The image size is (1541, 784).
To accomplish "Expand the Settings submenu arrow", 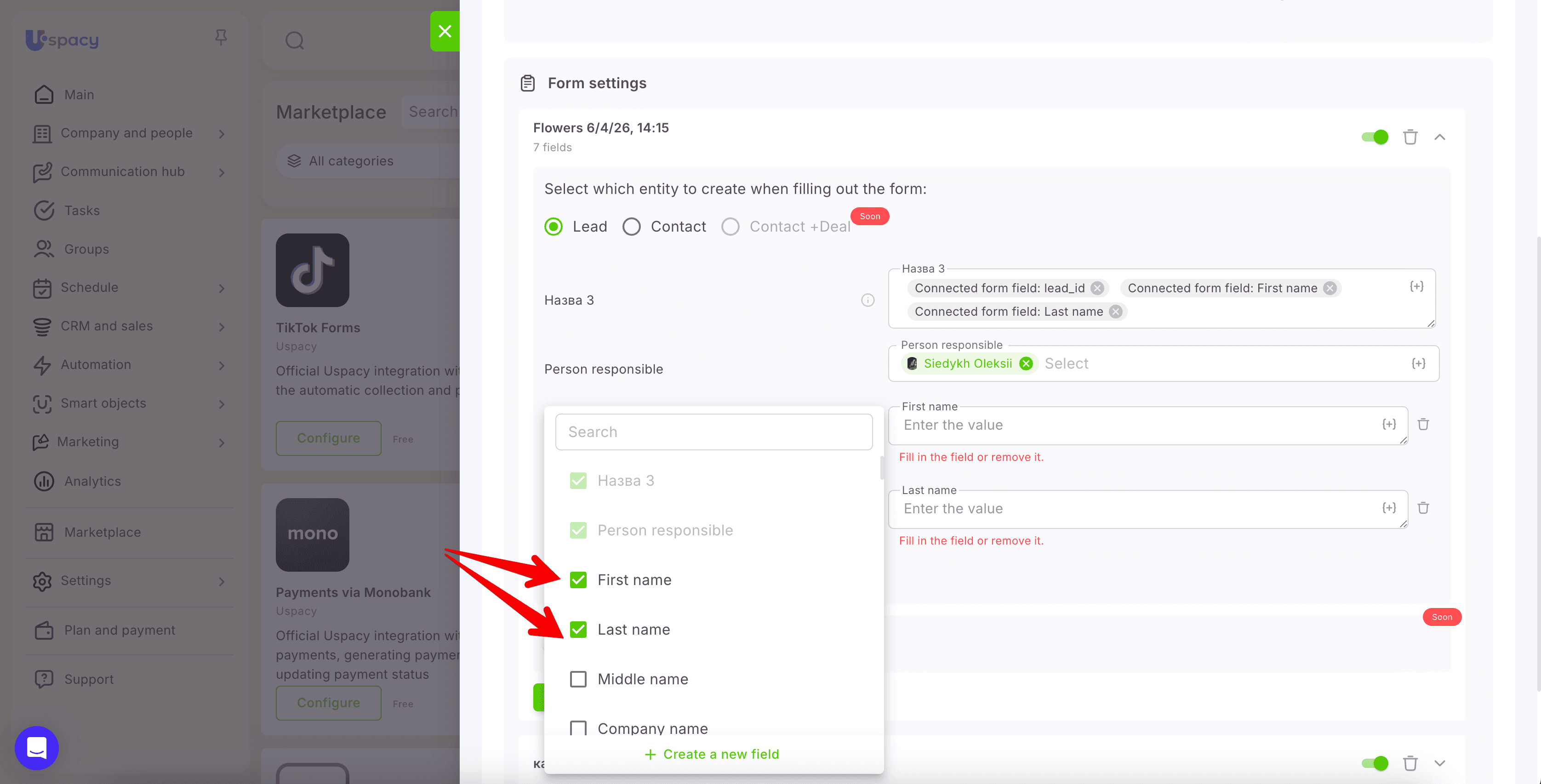I will pyautogui.click(x=222, y=581).
